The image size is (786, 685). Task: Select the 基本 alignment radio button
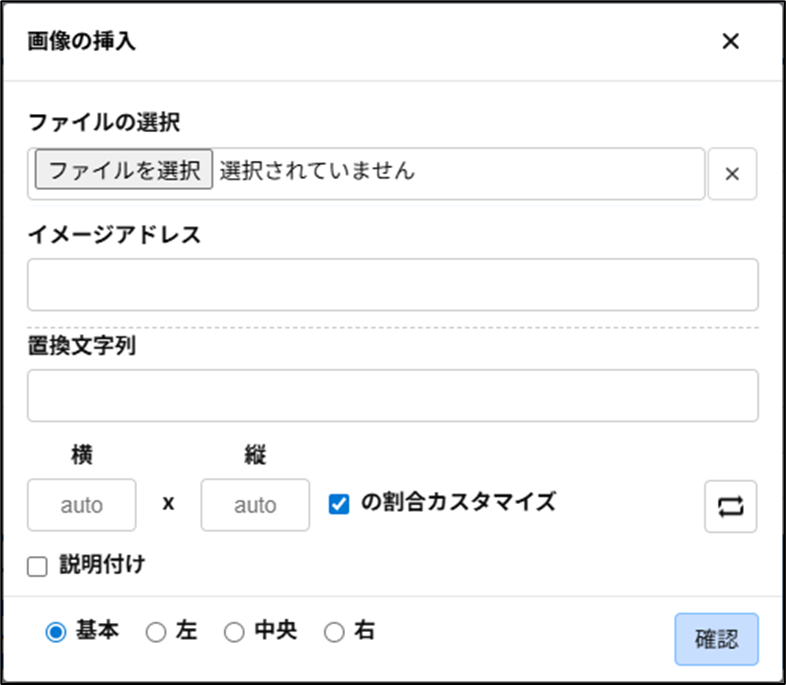pyautogui.click(x=56, y=632)
